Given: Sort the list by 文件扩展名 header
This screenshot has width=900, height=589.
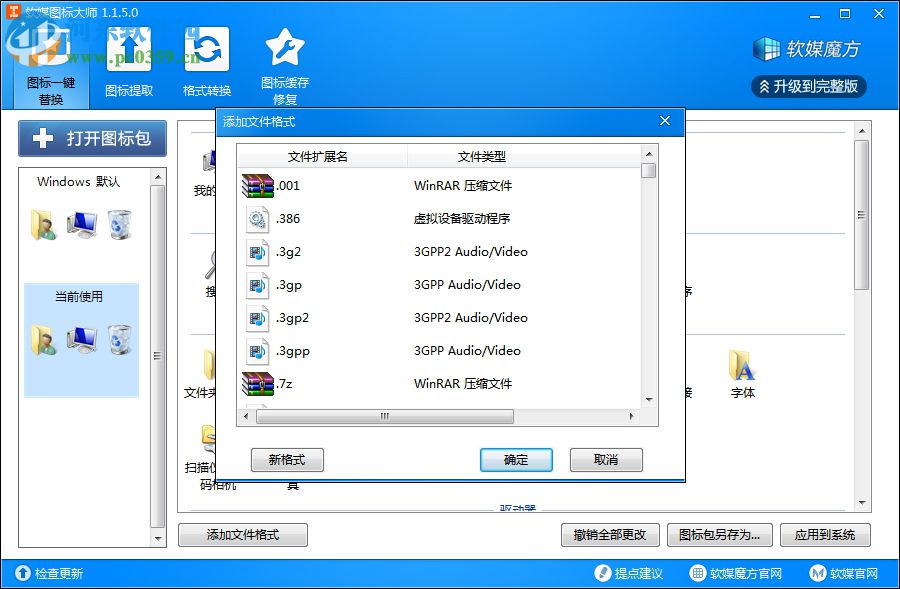Looking at the screenshot, I should pyautogui.click(x=320, y=158).
